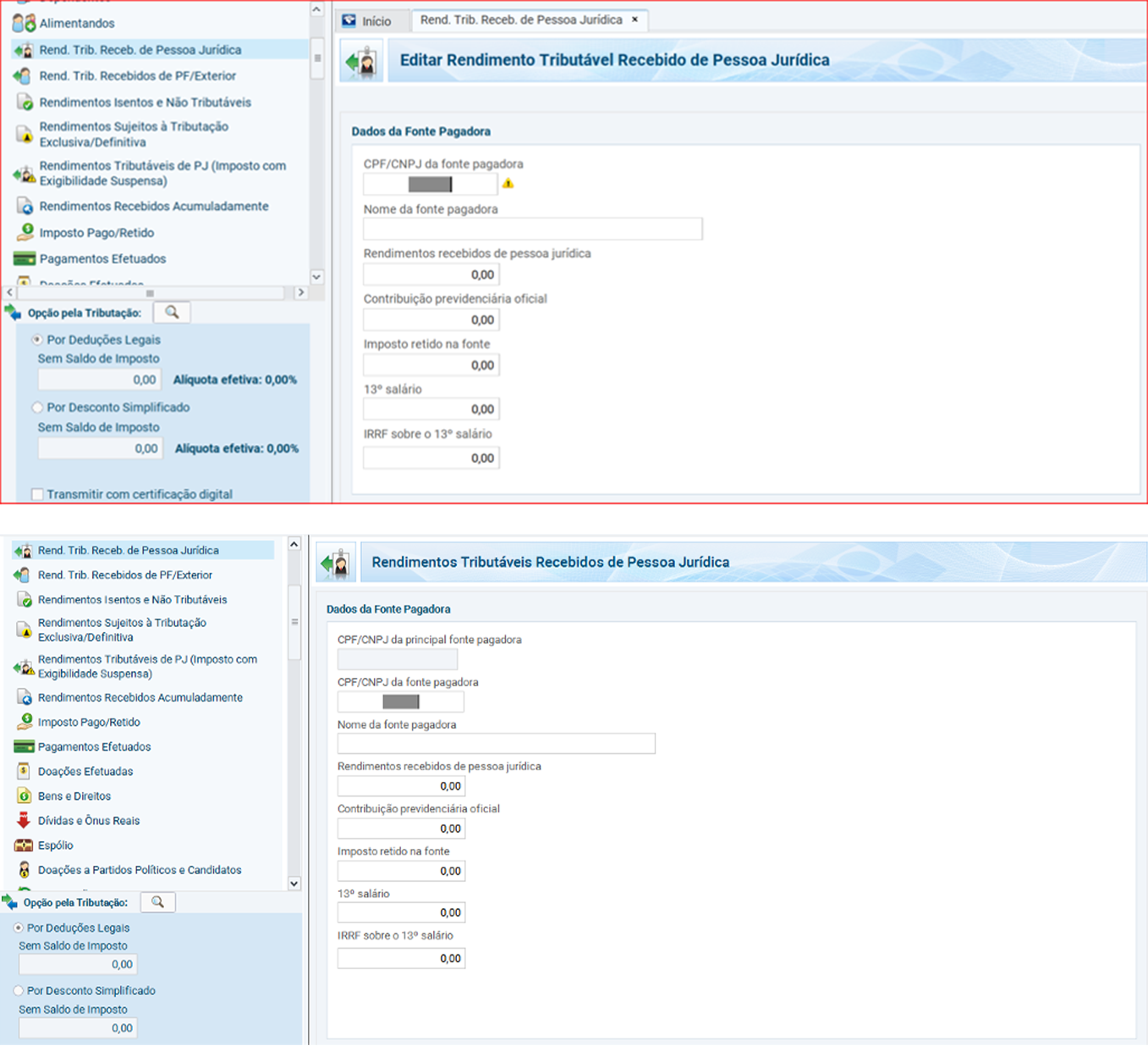Image resolution: width=1148 pixels, height=1046 pixels.
Task: Open Rendimentos Sujeitos à Tributação Exclusiva/Definitiva label, lower sidebar
Action: (122, 630)
